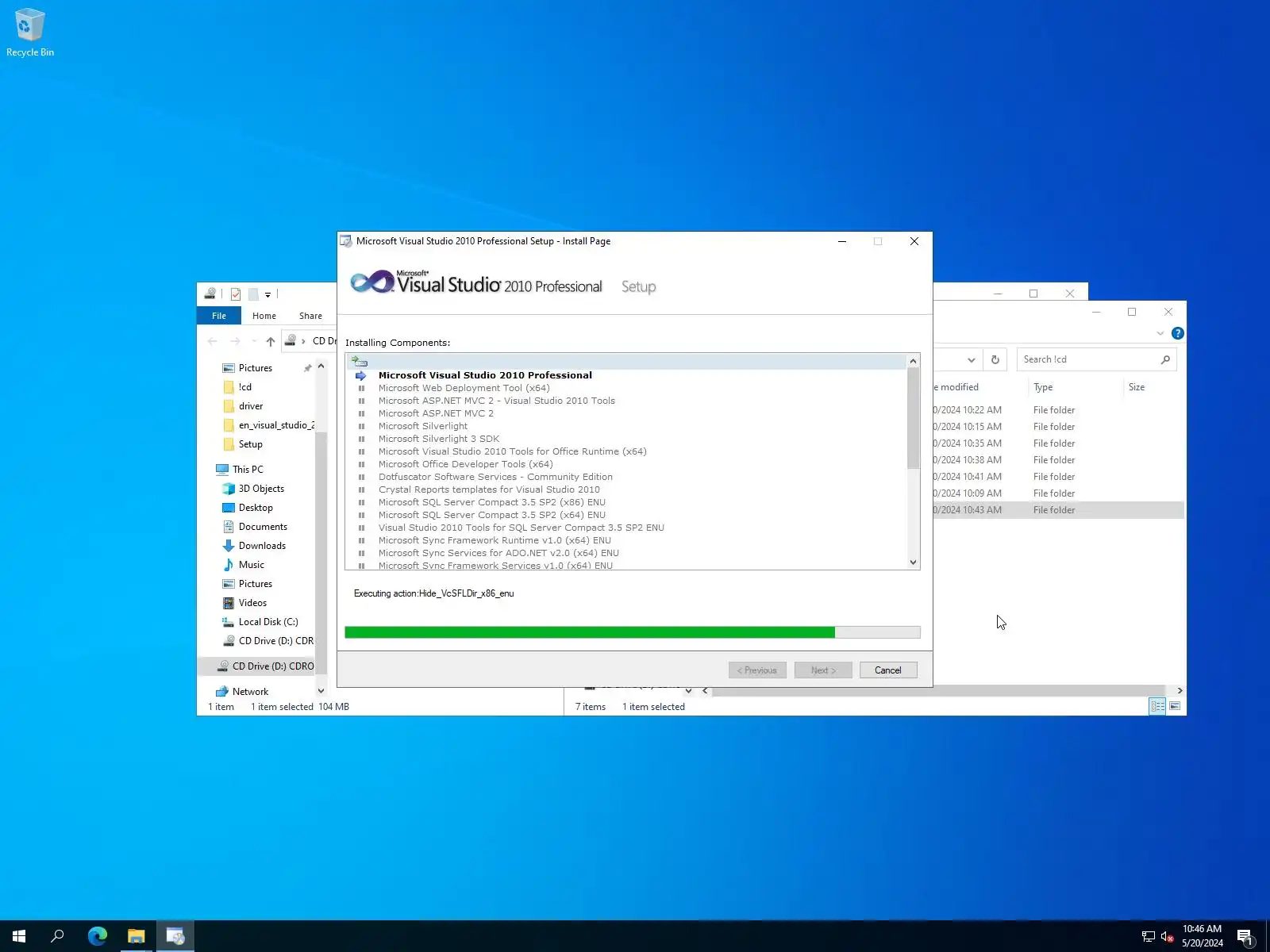Expand the breadcrumb chevron before CD Drive
Image resolution: width=1270 pixels, height=952 pixels.
click(x=303, y=341)
